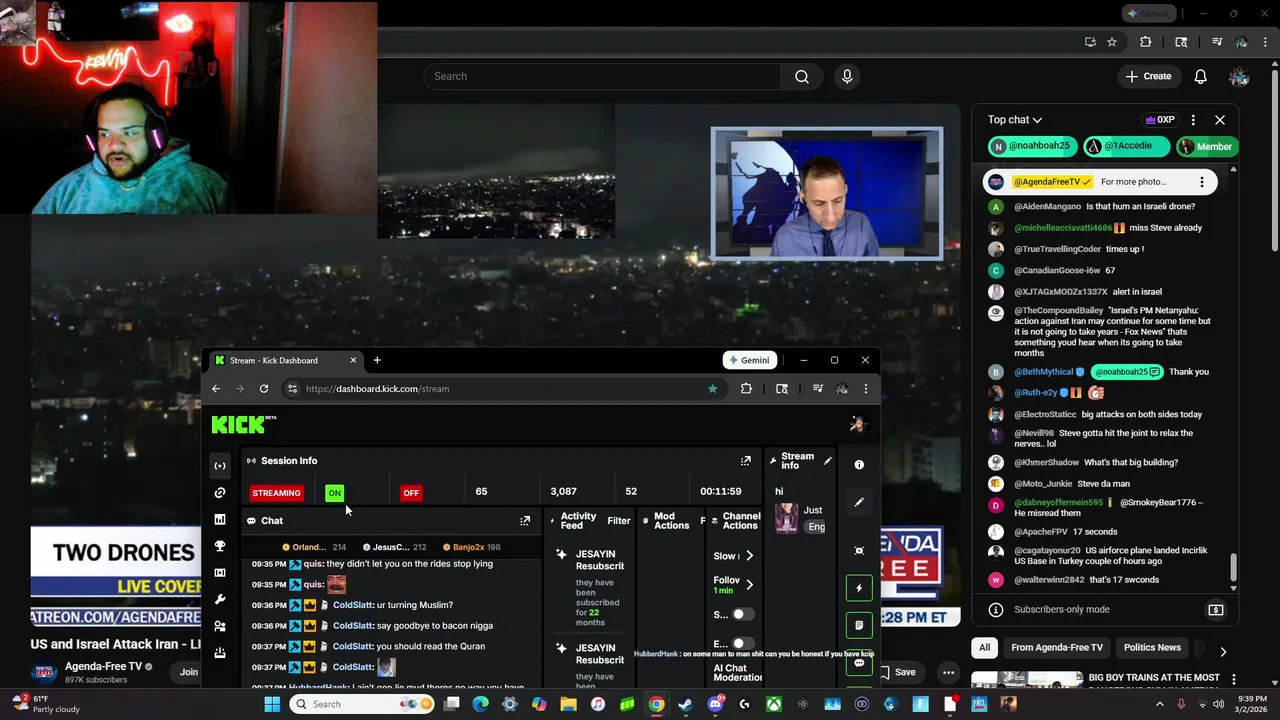Select the All filter chip
1280x720 pixels.
(x=984, y=648)
